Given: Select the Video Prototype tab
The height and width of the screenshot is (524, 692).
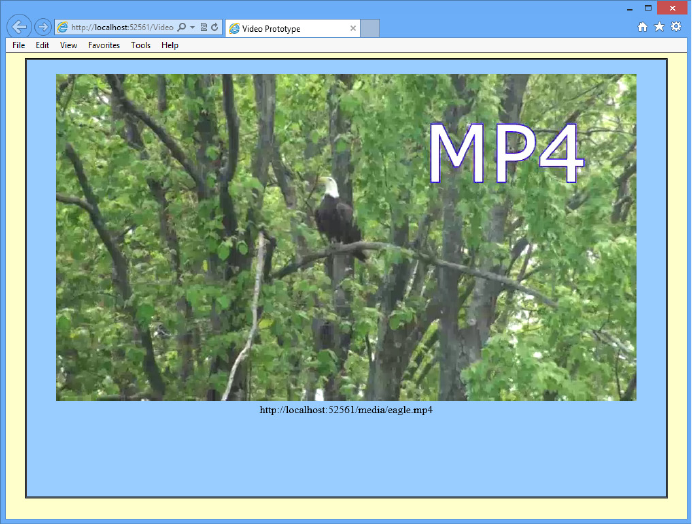Looking at the screenshot, I should pyautogui.click(x=293, y=29).
